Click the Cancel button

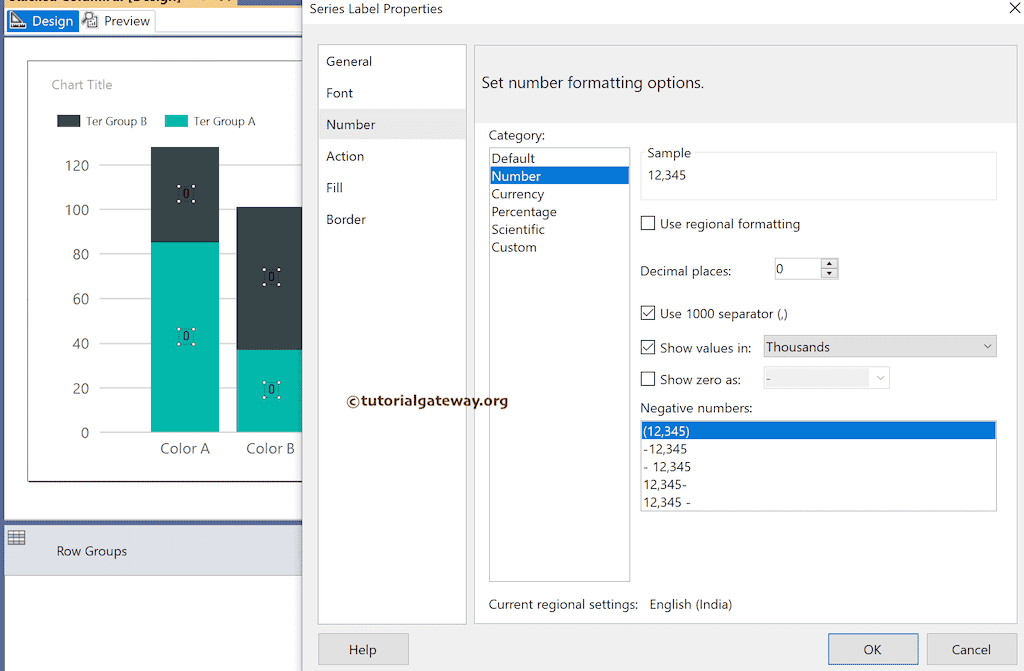(x=971, y=648)
